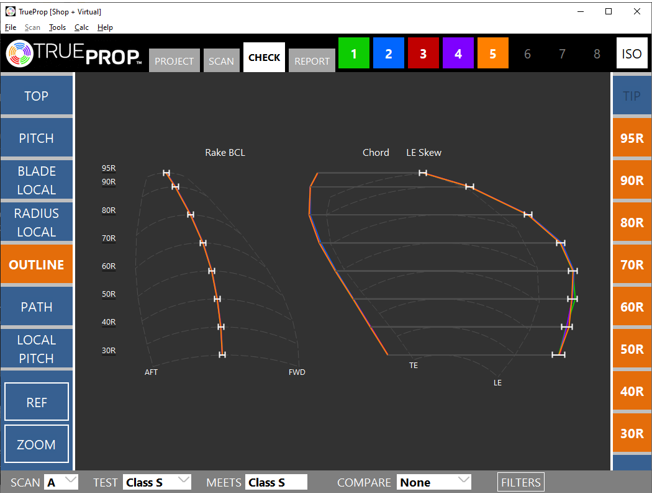Select the PITCH view in sidebar
Image resolution: width=653 pixels, height=493 pixels.
36,138
